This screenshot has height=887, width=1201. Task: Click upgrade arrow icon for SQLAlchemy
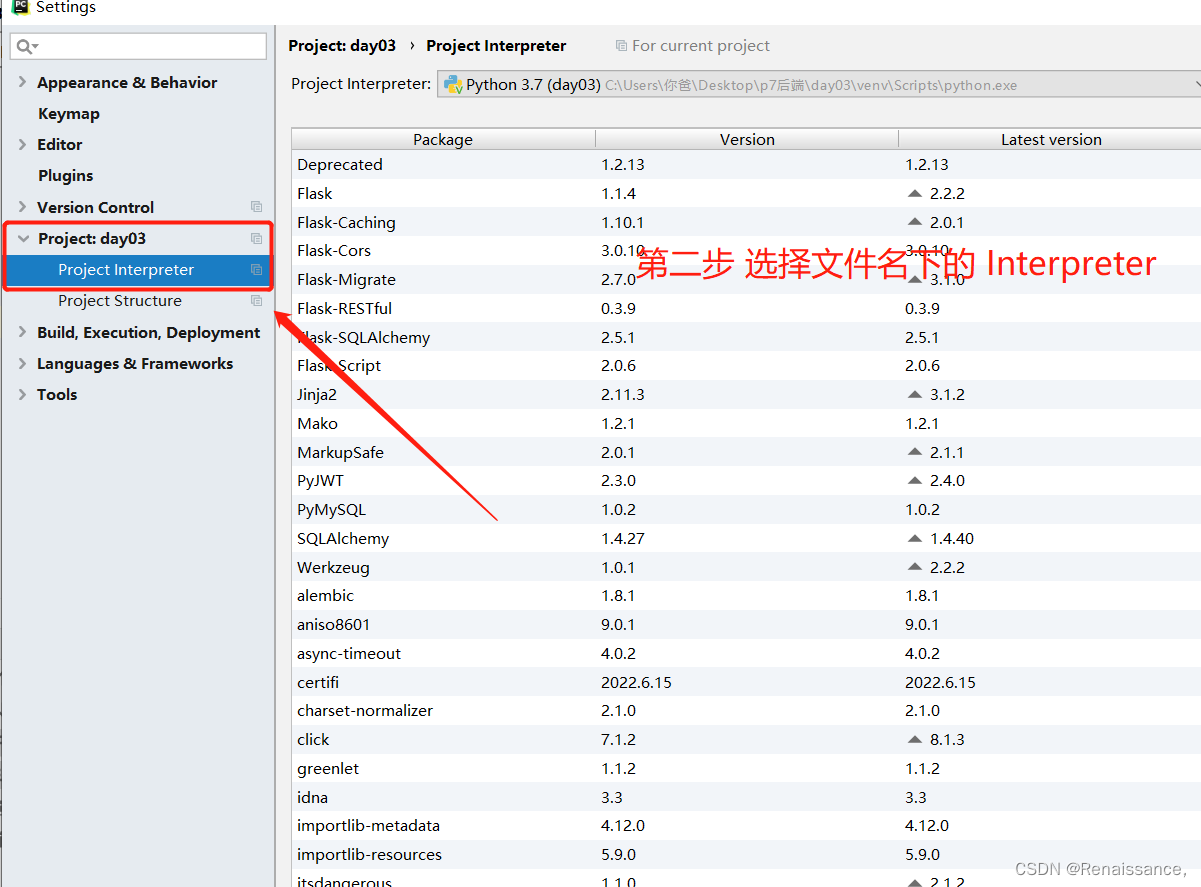pos(914,538)
